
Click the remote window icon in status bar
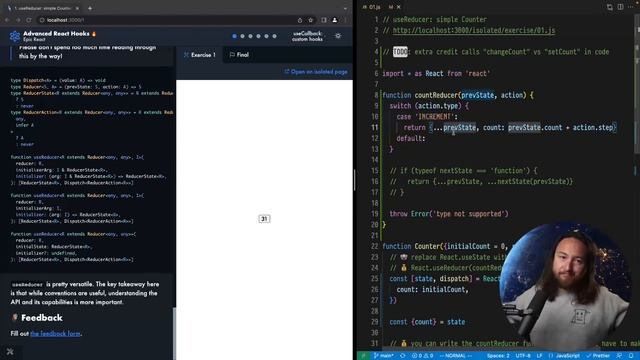[363, 356]
